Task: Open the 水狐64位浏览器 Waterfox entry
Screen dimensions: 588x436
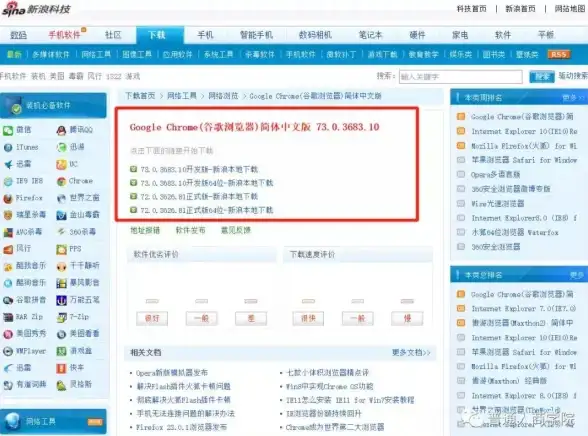Action: coord(515,232)
